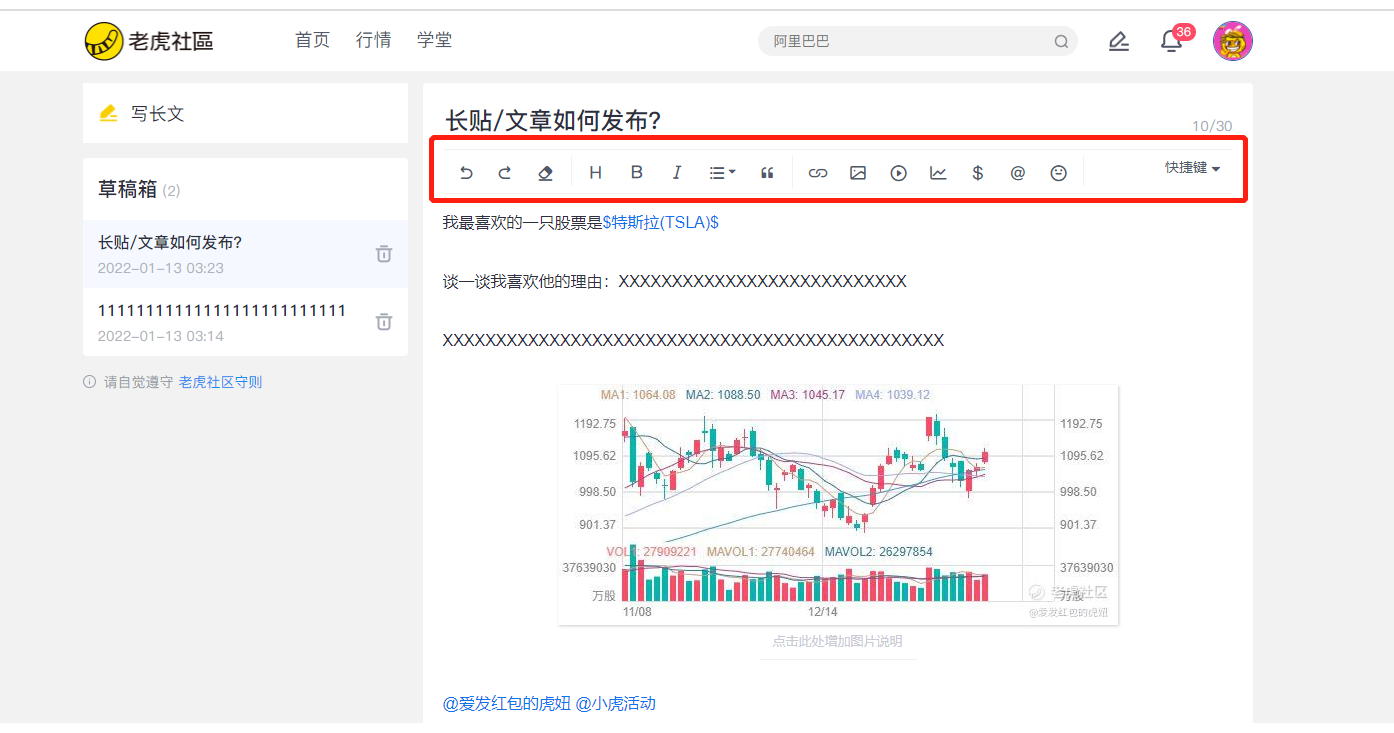Image resolution: width=1394 pixels, height=733 pixels.
Task: Edit the article title 长贴/文章如何发布?
Action: 553,121
